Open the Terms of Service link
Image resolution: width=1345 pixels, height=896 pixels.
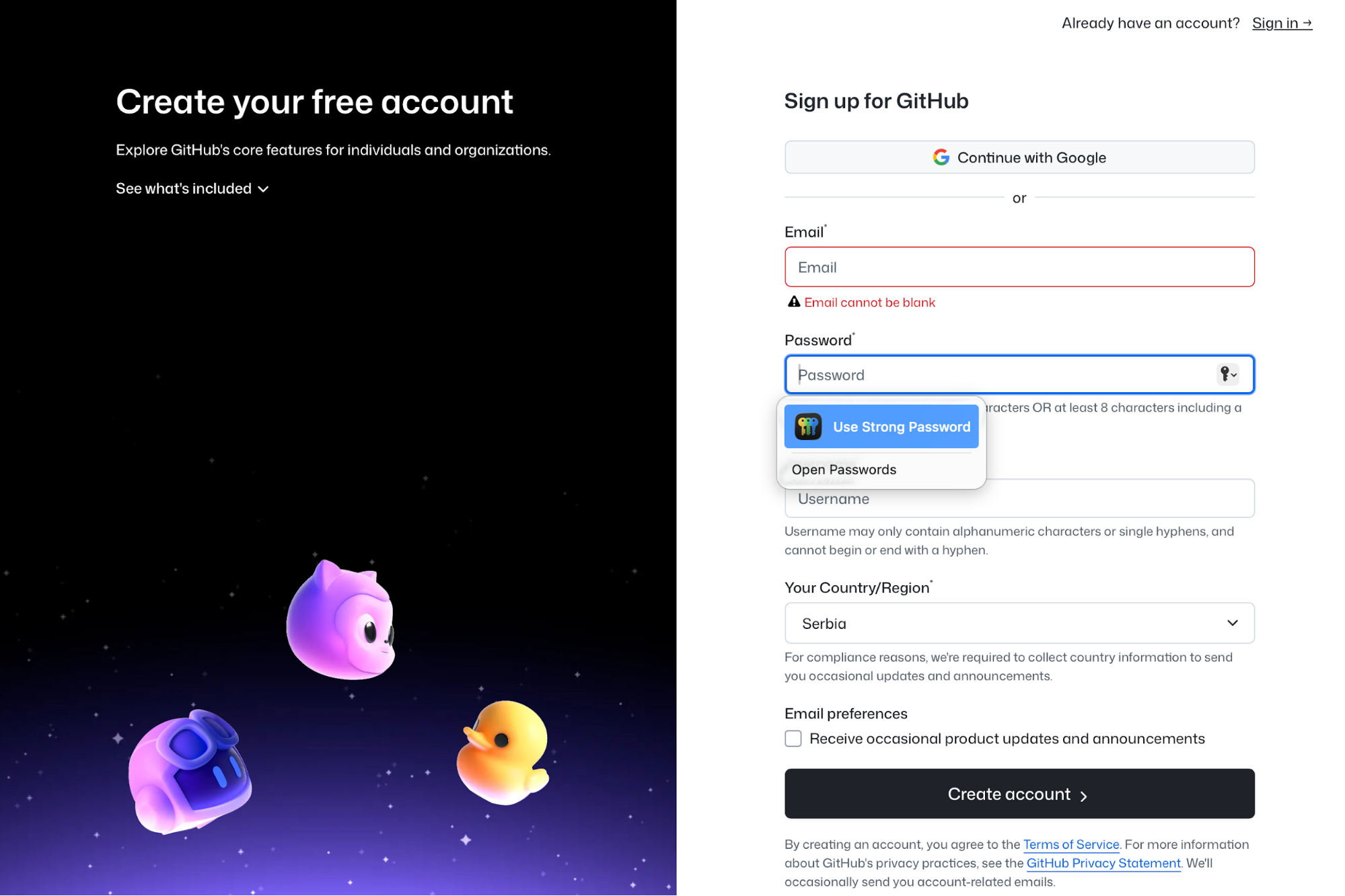pos(1071,844)
